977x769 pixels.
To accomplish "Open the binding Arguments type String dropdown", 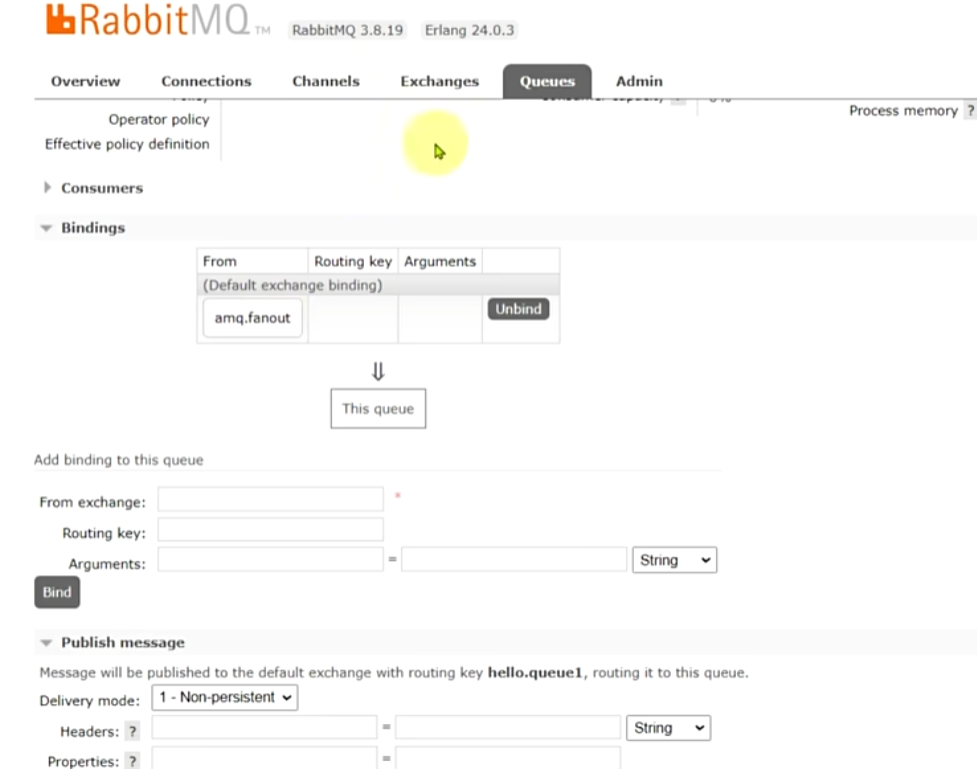I will tap(674, 560).
